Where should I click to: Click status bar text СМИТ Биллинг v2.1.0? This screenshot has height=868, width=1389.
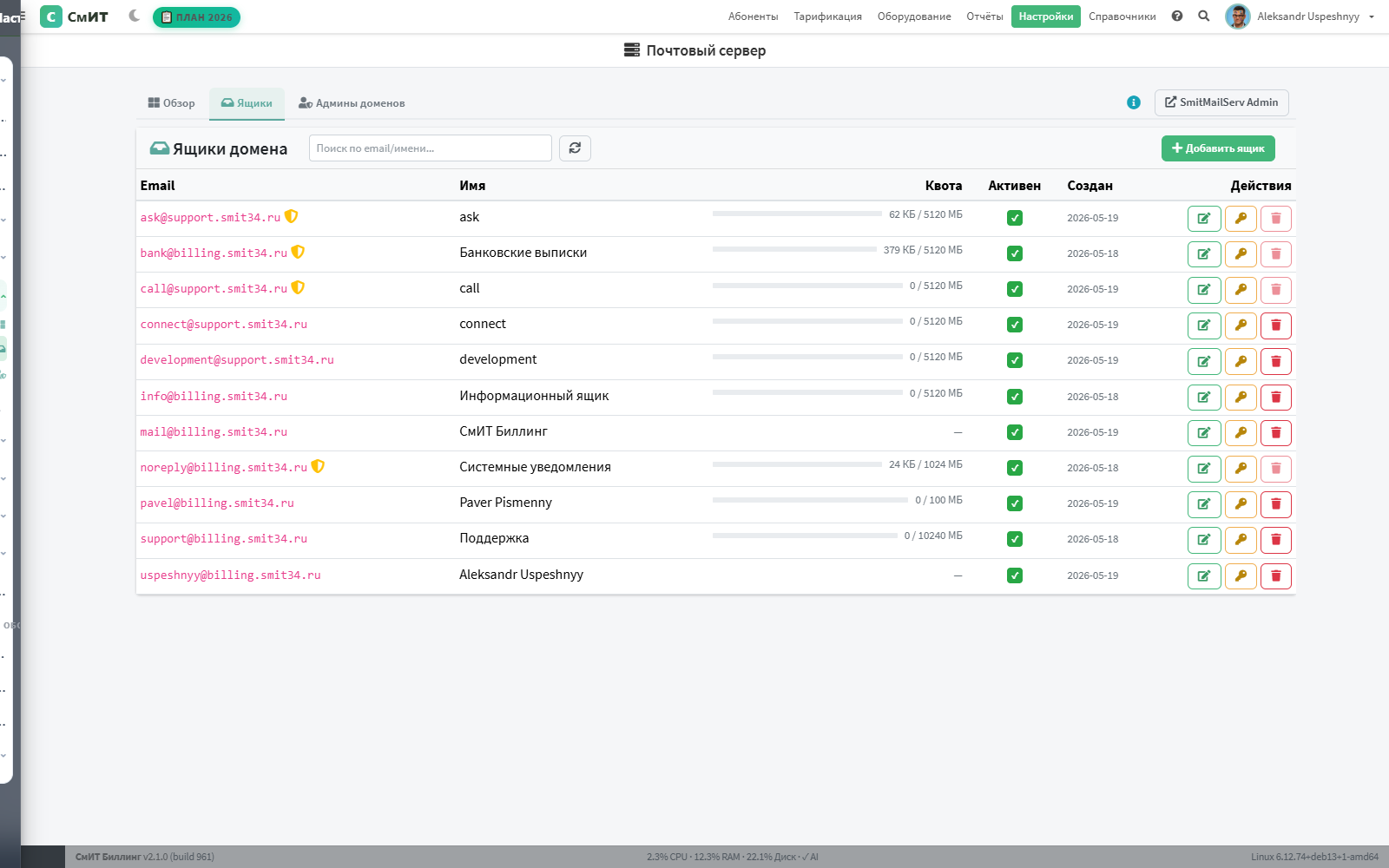point(144,857)
